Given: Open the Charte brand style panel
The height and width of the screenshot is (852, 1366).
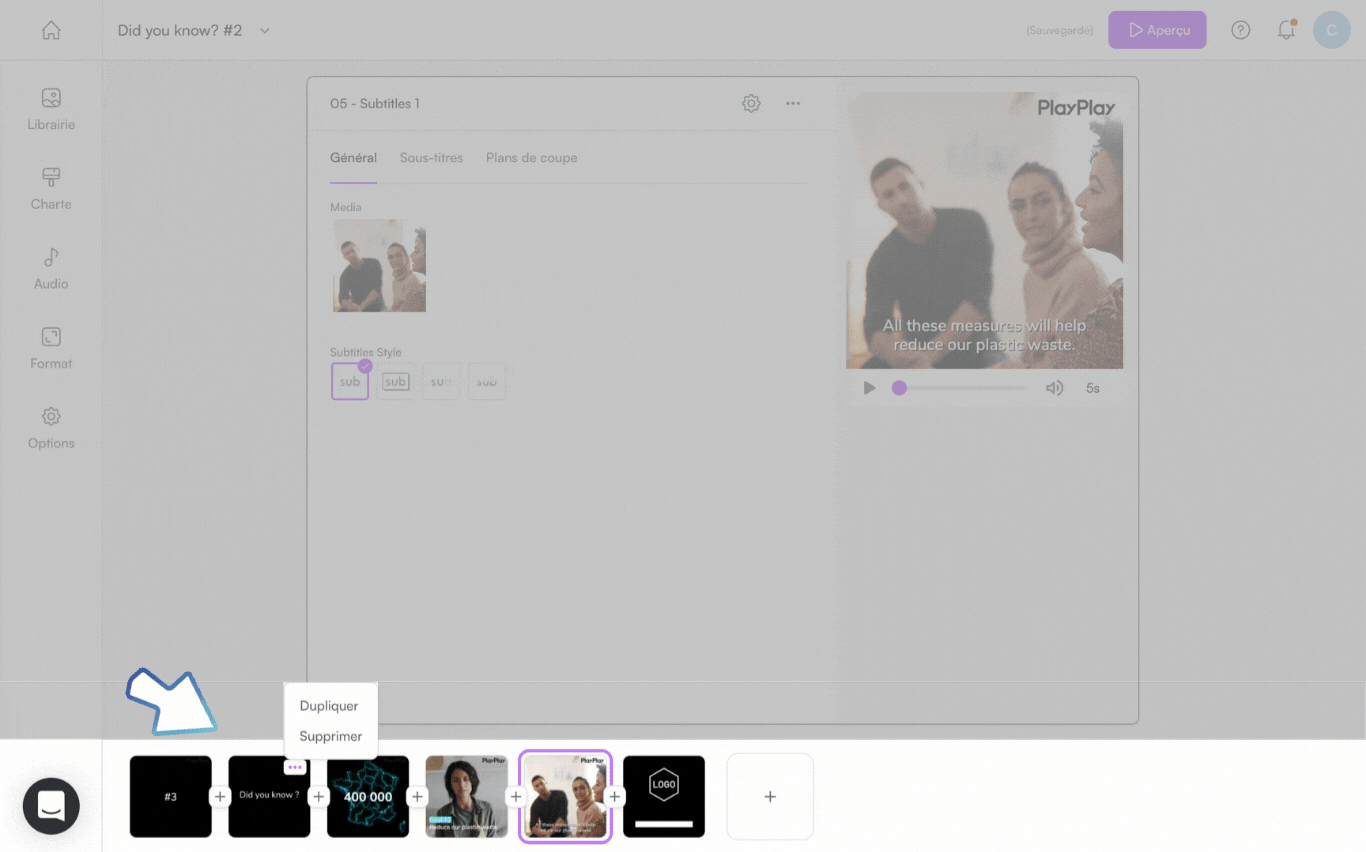Looking at the screenshot, I should pos(51,189).
